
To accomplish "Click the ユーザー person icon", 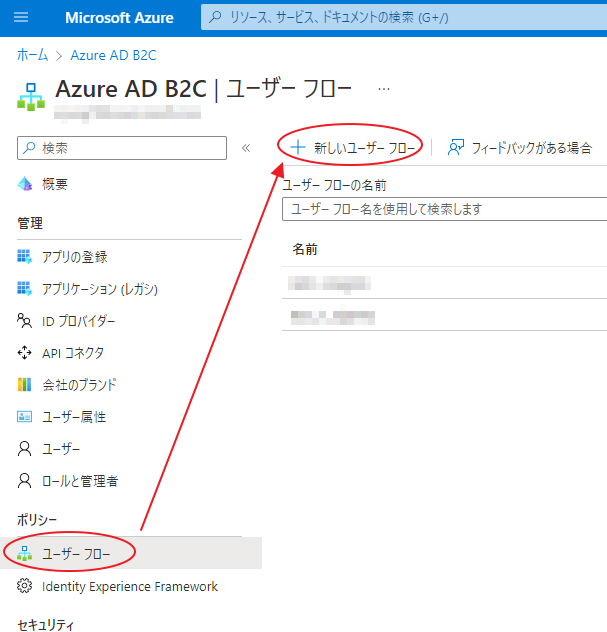I will click(25, 448).
